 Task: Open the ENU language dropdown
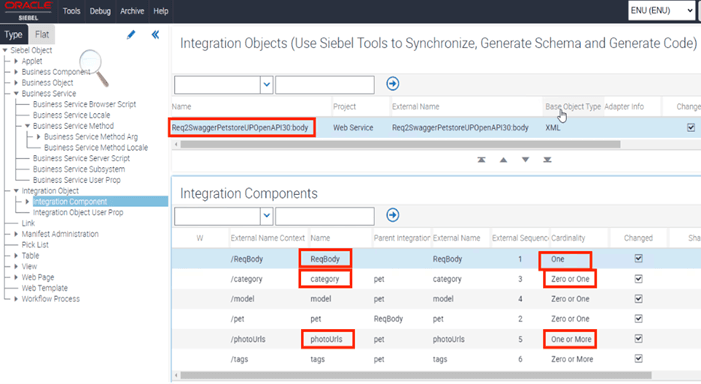[x=661, y=11]
